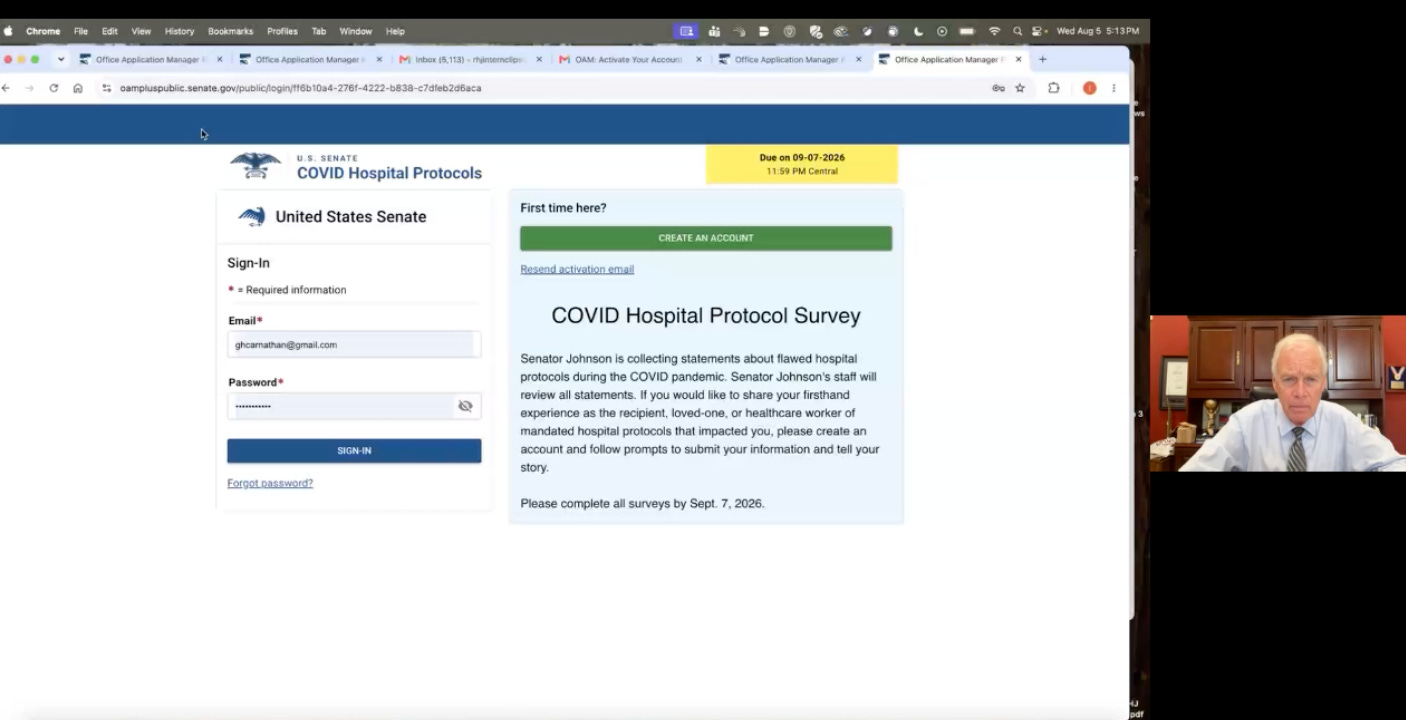Open the Chrome Extensions puzzle icon

tap(1054, 88)
